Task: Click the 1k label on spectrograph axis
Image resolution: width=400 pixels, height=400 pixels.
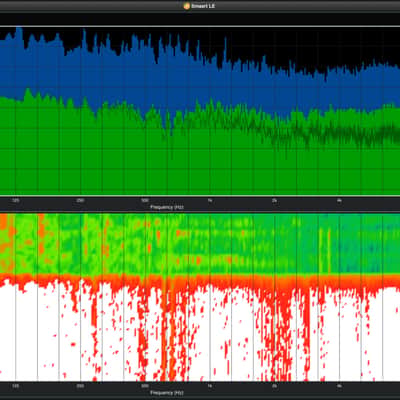Action: [210, 386]
